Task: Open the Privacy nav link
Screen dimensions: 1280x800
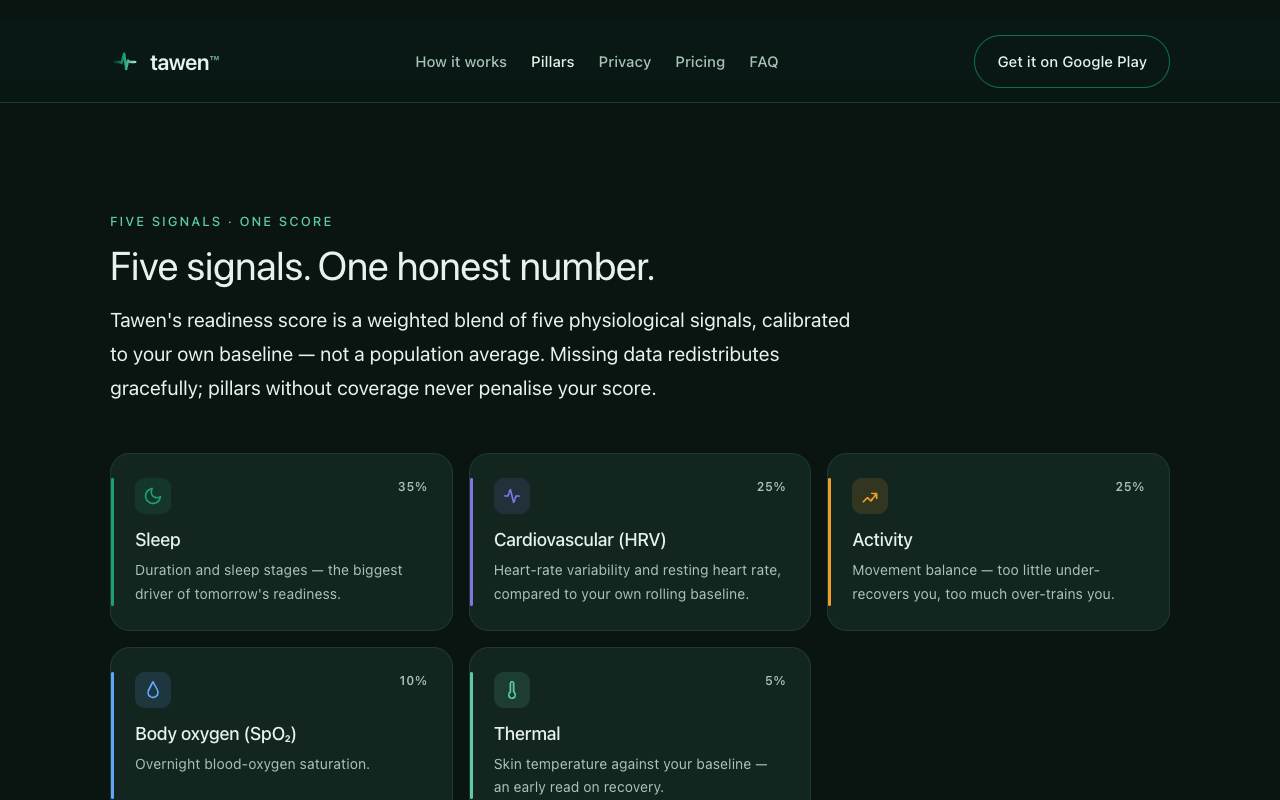Action: tap(625, 62)
